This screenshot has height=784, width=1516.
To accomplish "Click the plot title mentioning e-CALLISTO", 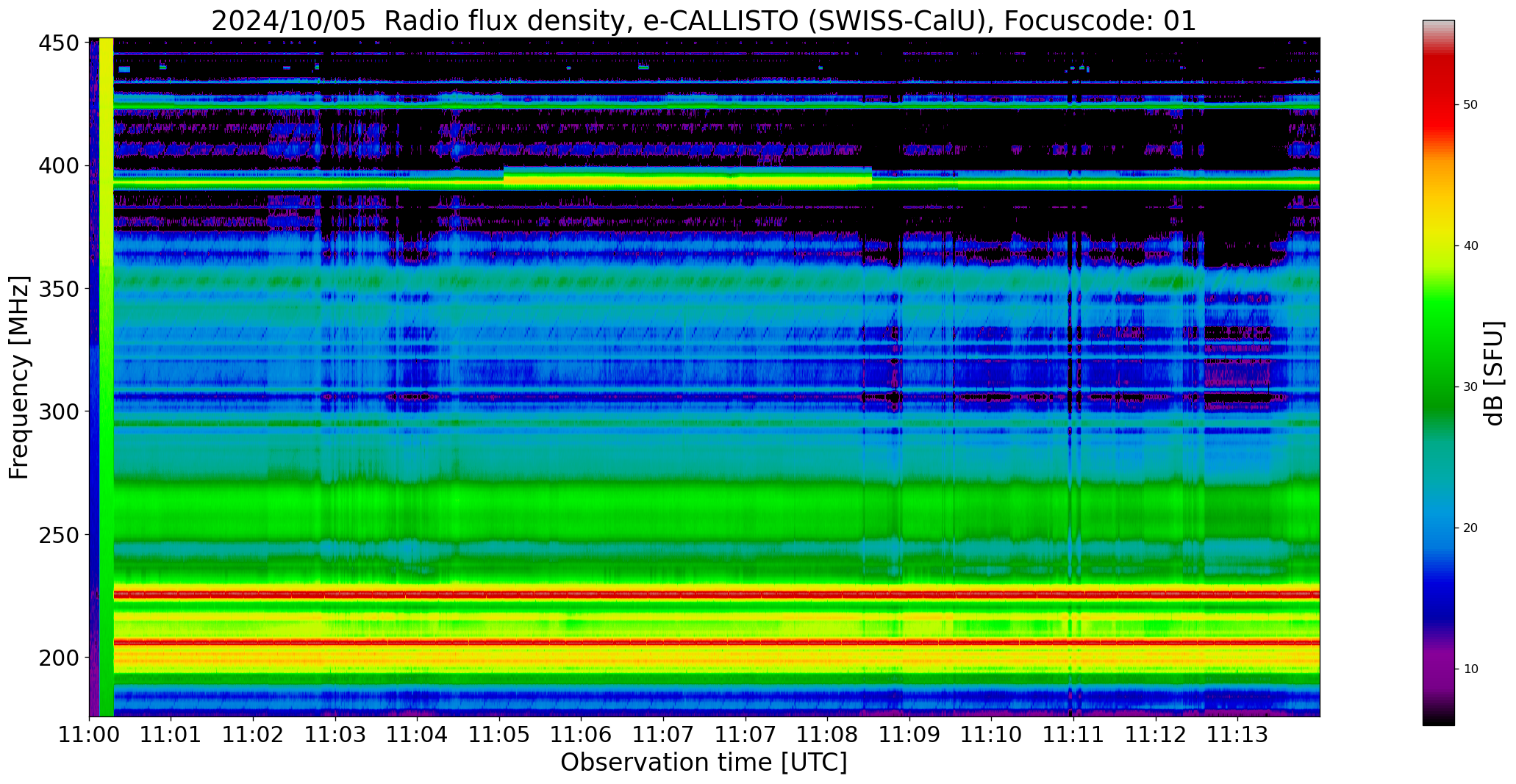I will (704, 21).
